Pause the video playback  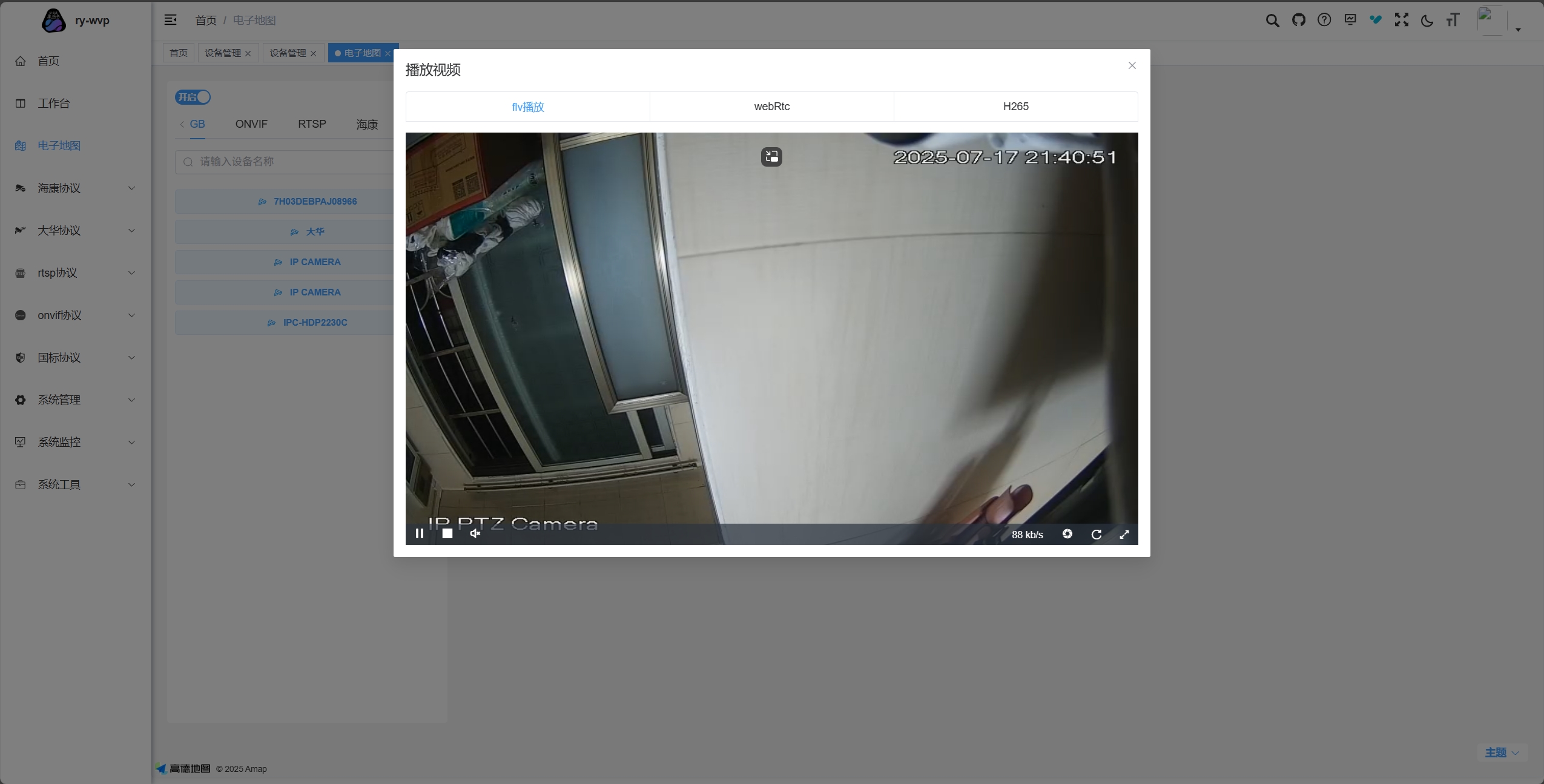coord(419,533)
